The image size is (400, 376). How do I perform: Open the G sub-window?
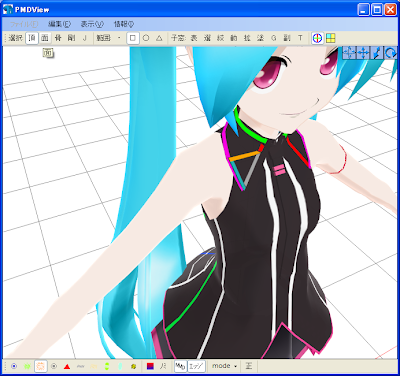pos(274,38)
